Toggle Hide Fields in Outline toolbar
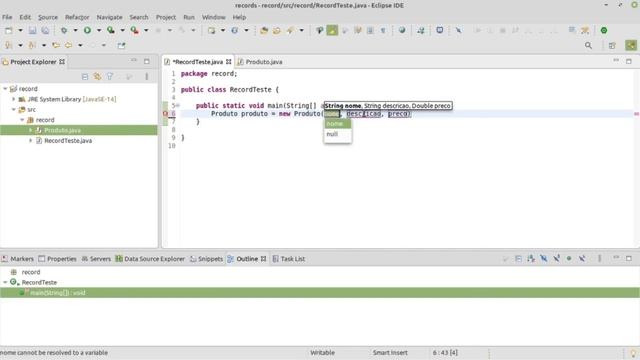This screenshot has height=360, width=640. point(544,259)
